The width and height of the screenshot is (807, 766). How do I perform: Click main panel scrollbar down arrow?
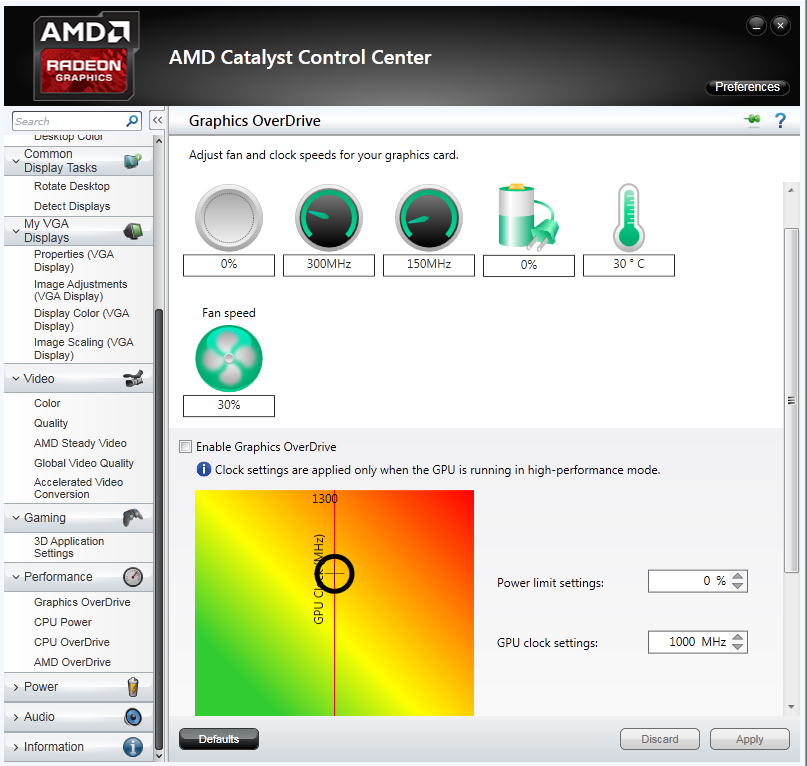[791, 707]
